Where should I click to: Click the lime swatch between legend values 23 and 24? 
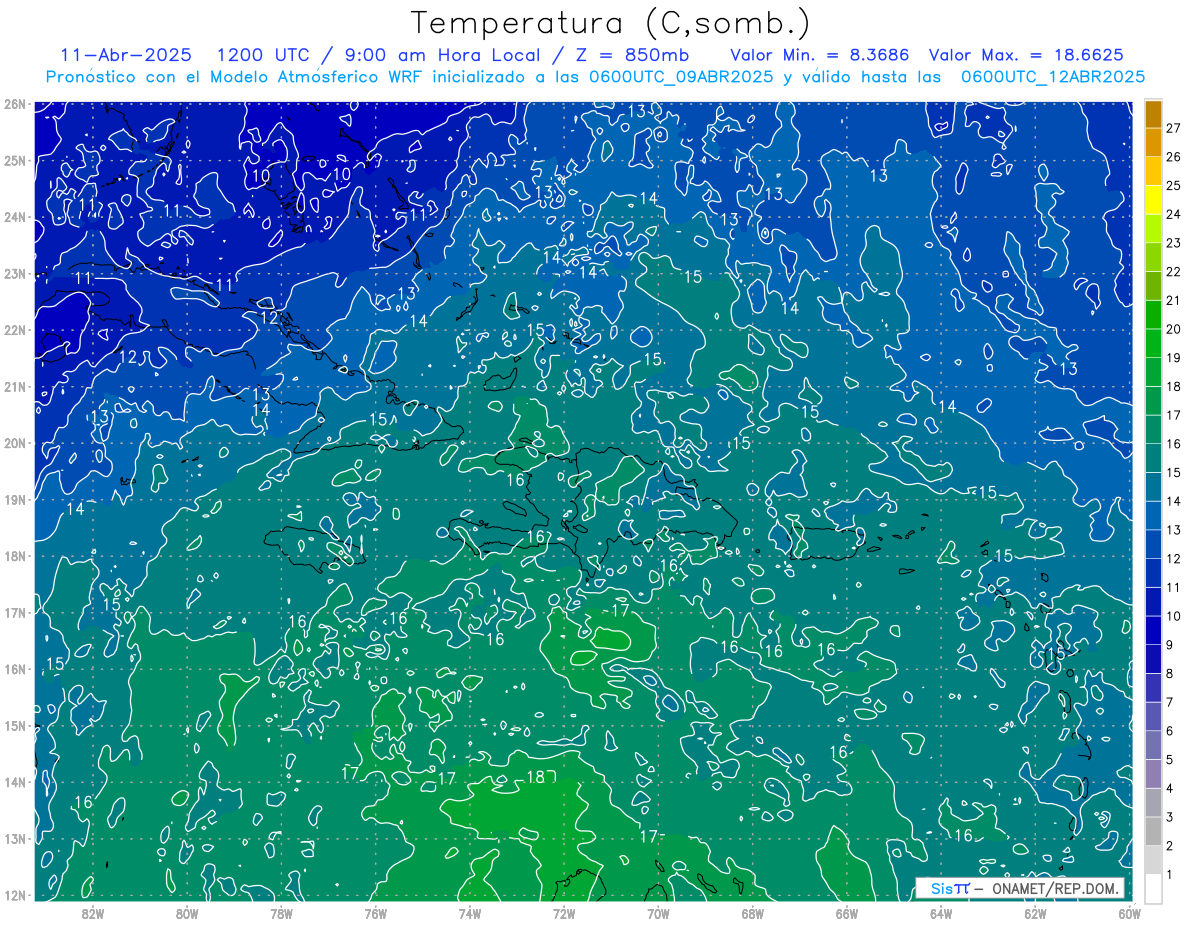1154,228
